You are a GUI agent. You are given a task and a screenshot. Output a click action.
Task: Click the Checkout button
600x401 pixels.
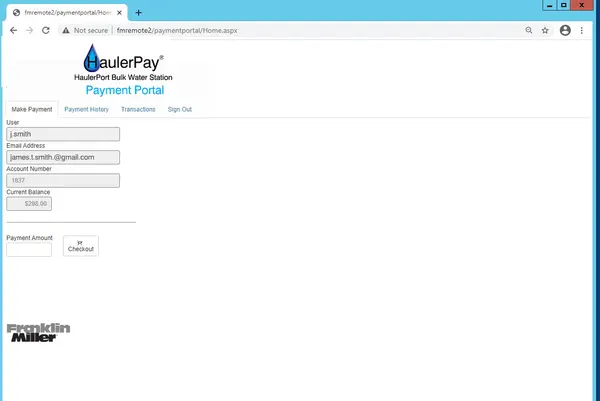[x=81, y=246]
